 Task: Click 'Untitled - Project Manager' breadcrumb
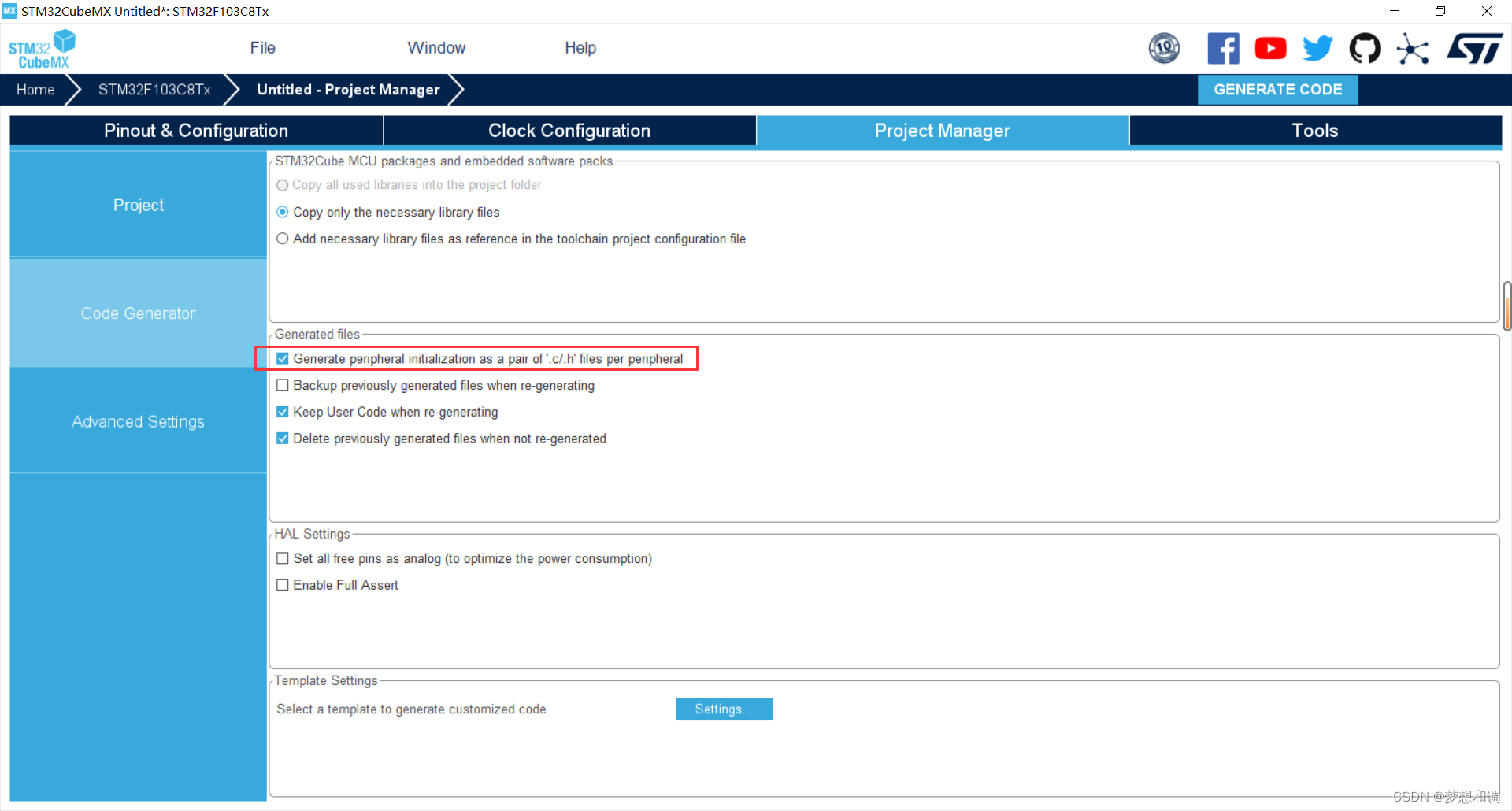[x=348, y=90]
